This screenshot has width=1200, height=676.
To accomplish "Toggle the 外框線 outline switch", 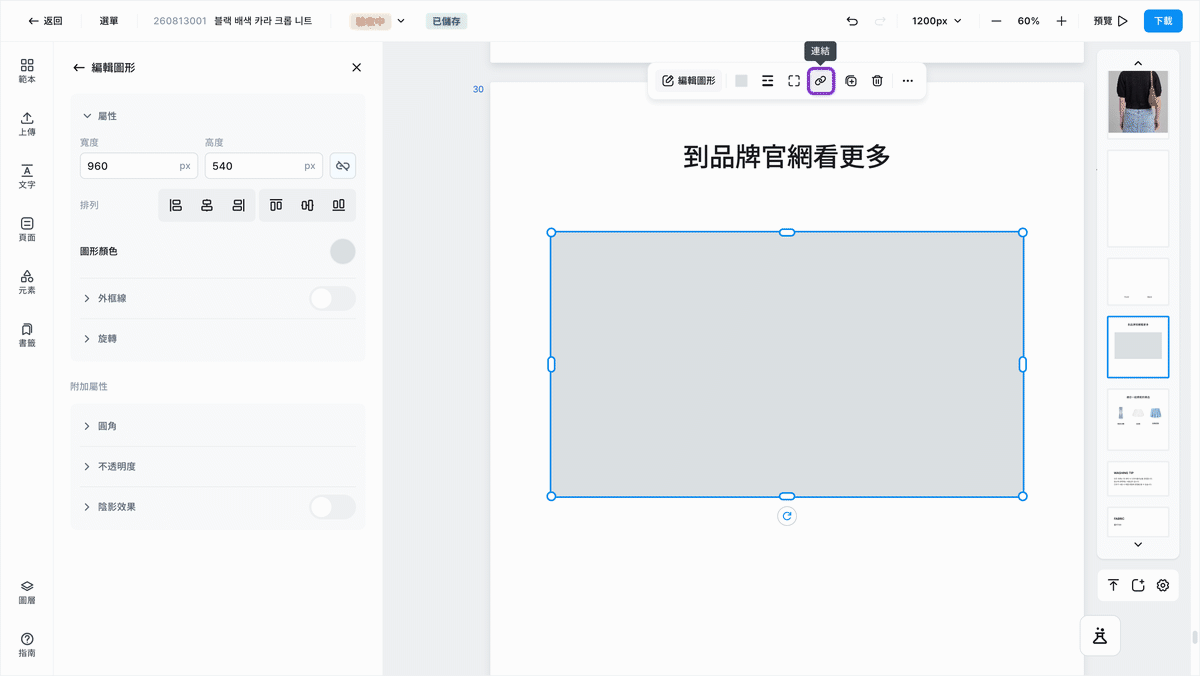I will click(332, 298).
